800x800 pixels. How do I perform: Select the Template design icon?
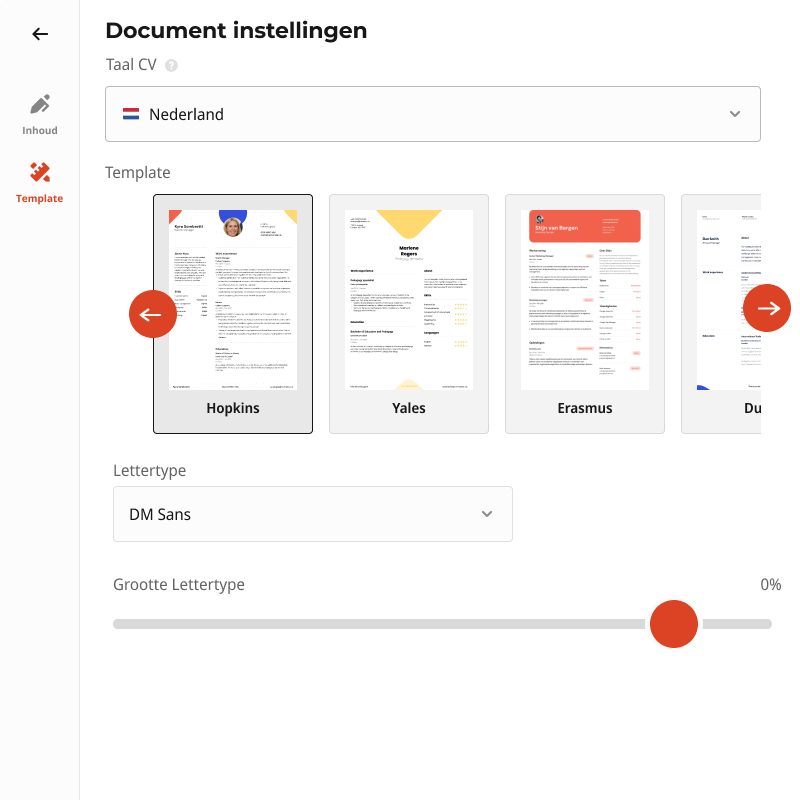coord(40,173)
